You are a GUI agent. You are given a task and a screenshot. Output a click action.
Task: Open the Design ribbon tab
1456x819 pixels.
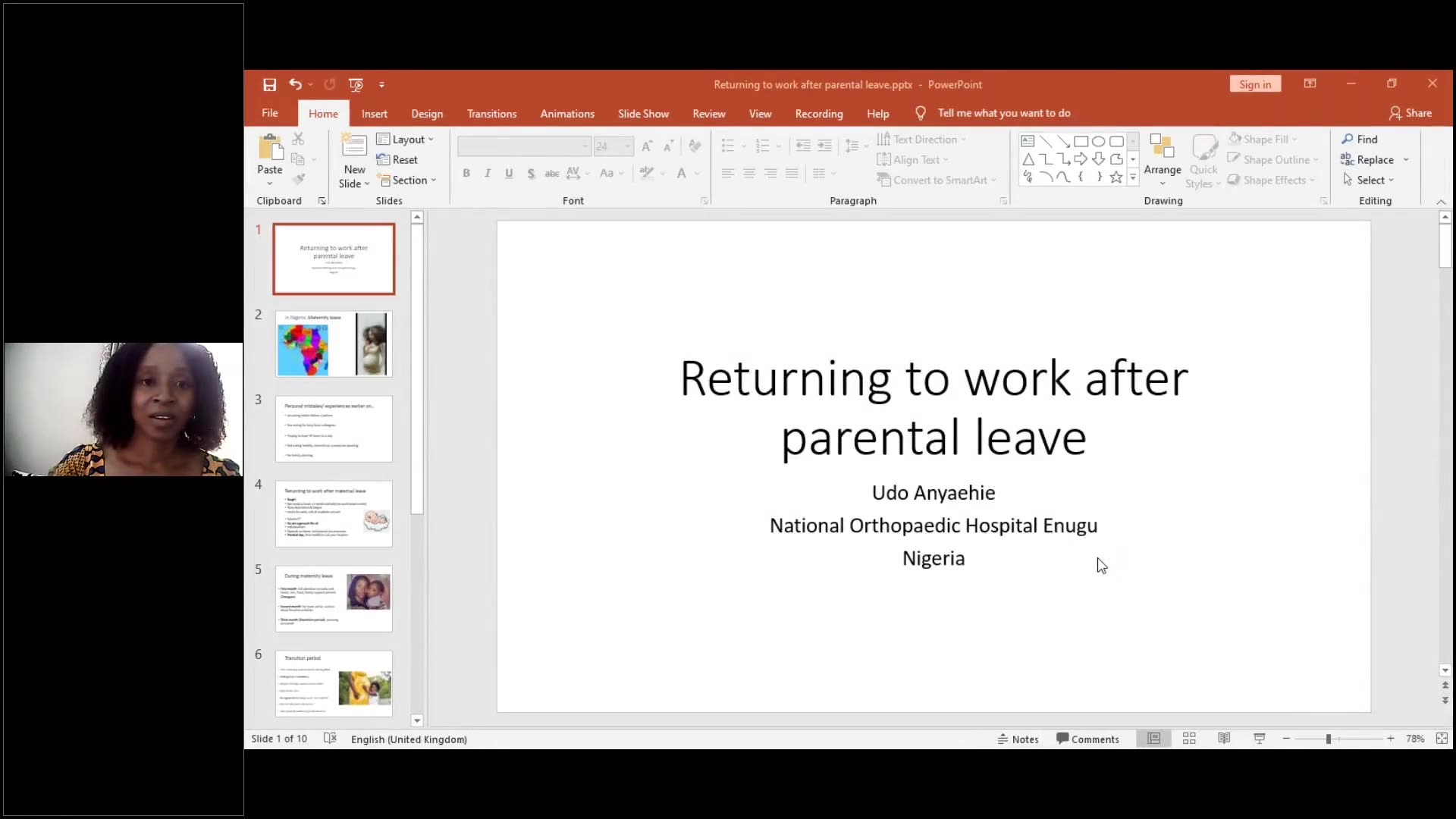(427, 114)
